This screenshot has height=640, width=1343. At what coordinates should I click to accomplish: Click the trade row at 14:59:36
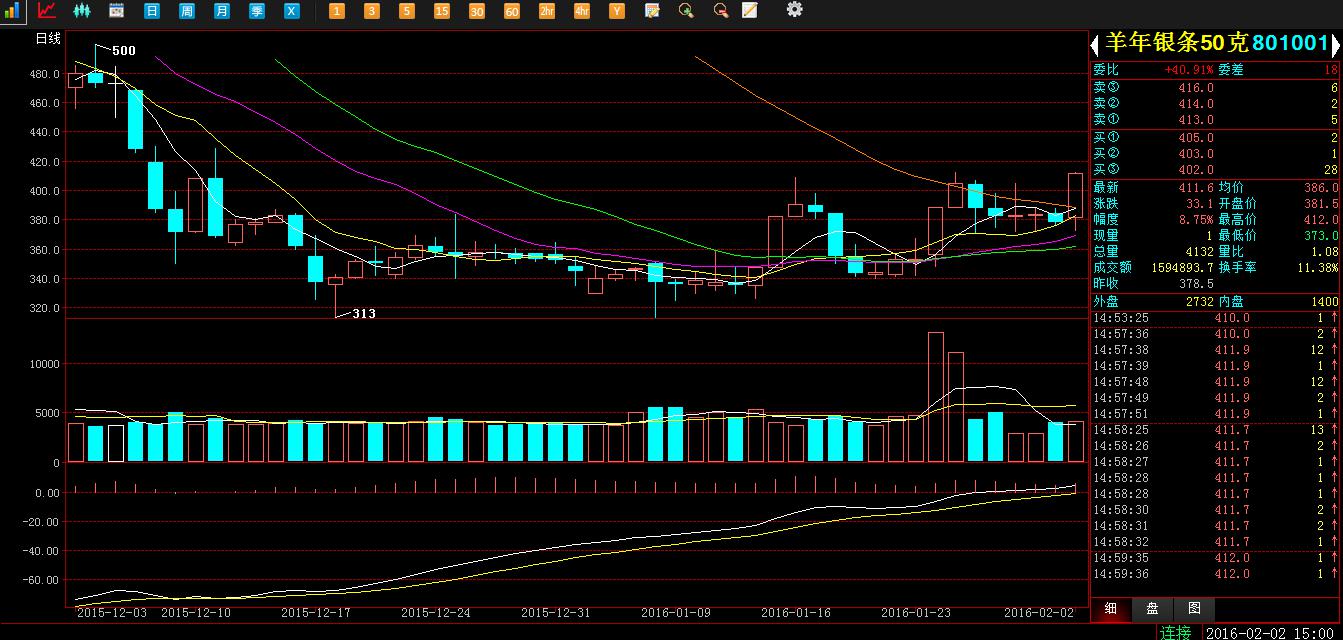pos(1215,574)
